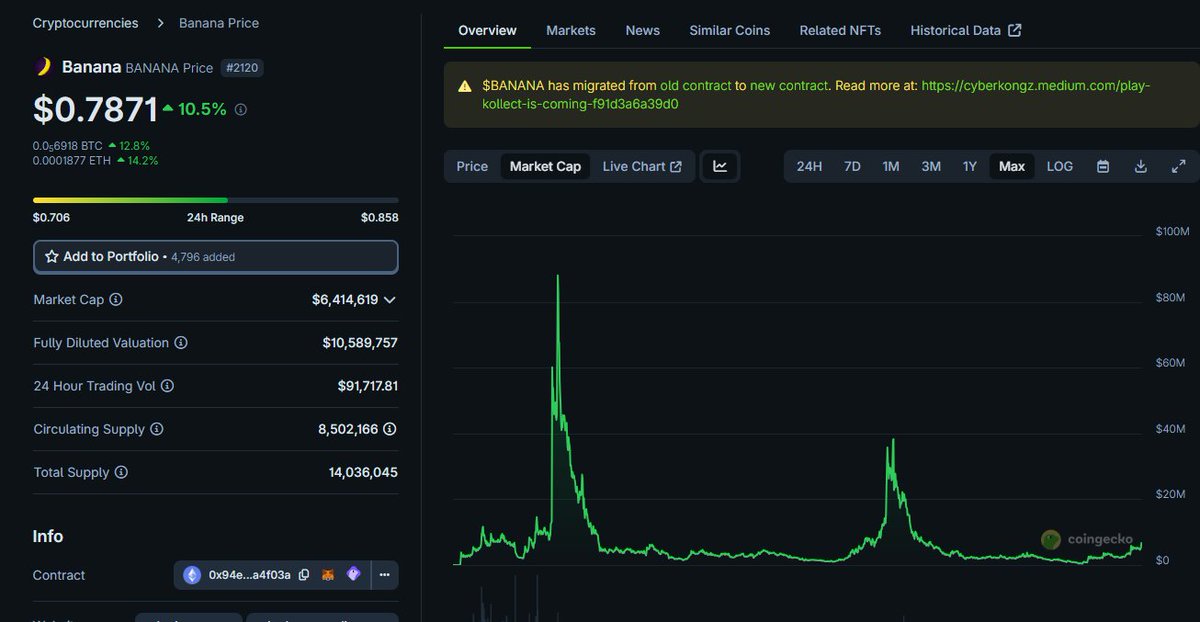This screenshot has width=1200, height=622.
Task: Click the 0.0001877 ETH price text
Action: pyautogui.click(x=72, y=160)
